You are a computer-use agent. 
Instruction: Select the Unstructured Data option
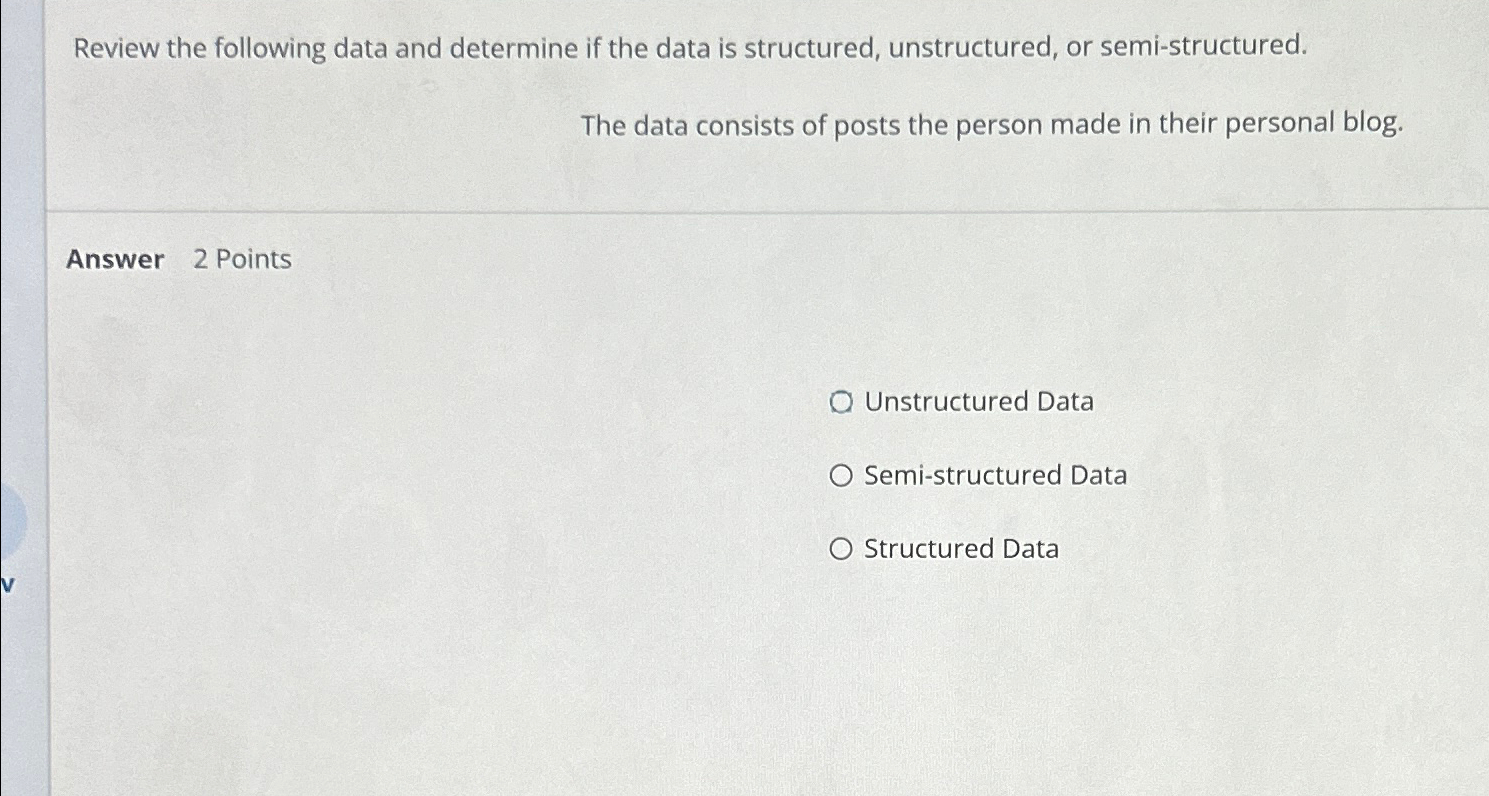[x=843, y=401]
